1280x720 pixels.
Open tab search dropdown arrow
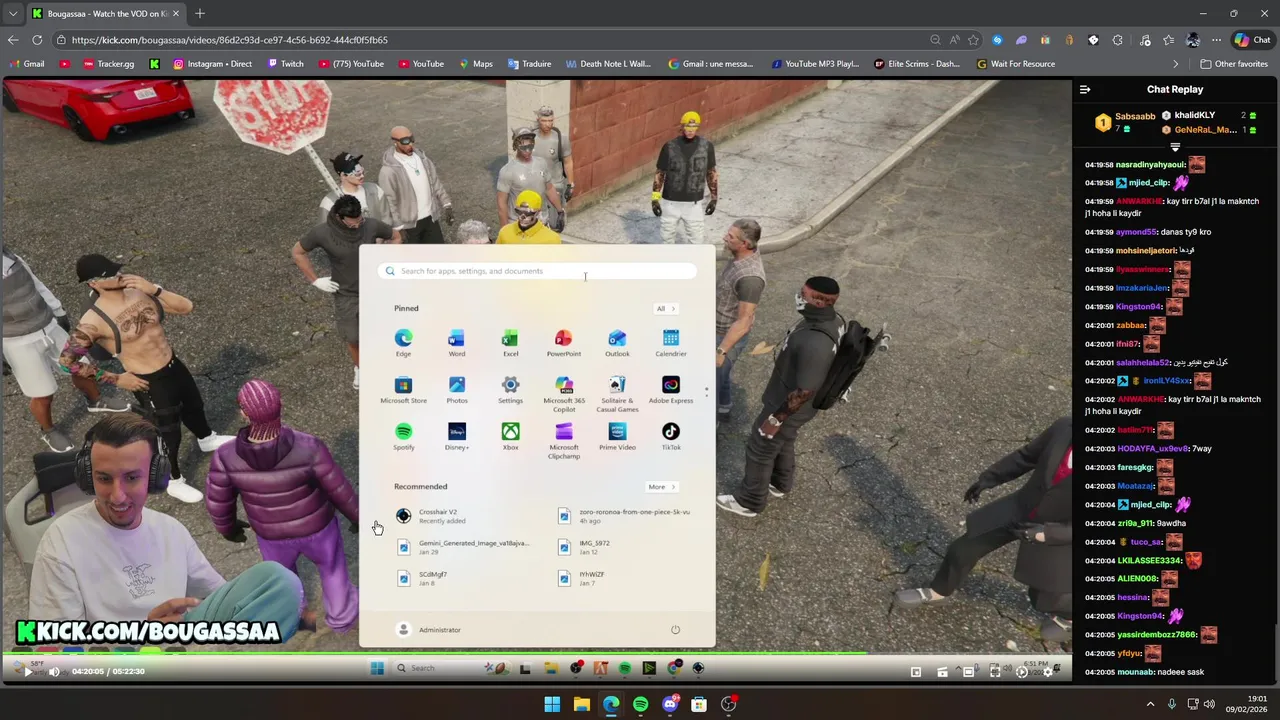point(12,14)
